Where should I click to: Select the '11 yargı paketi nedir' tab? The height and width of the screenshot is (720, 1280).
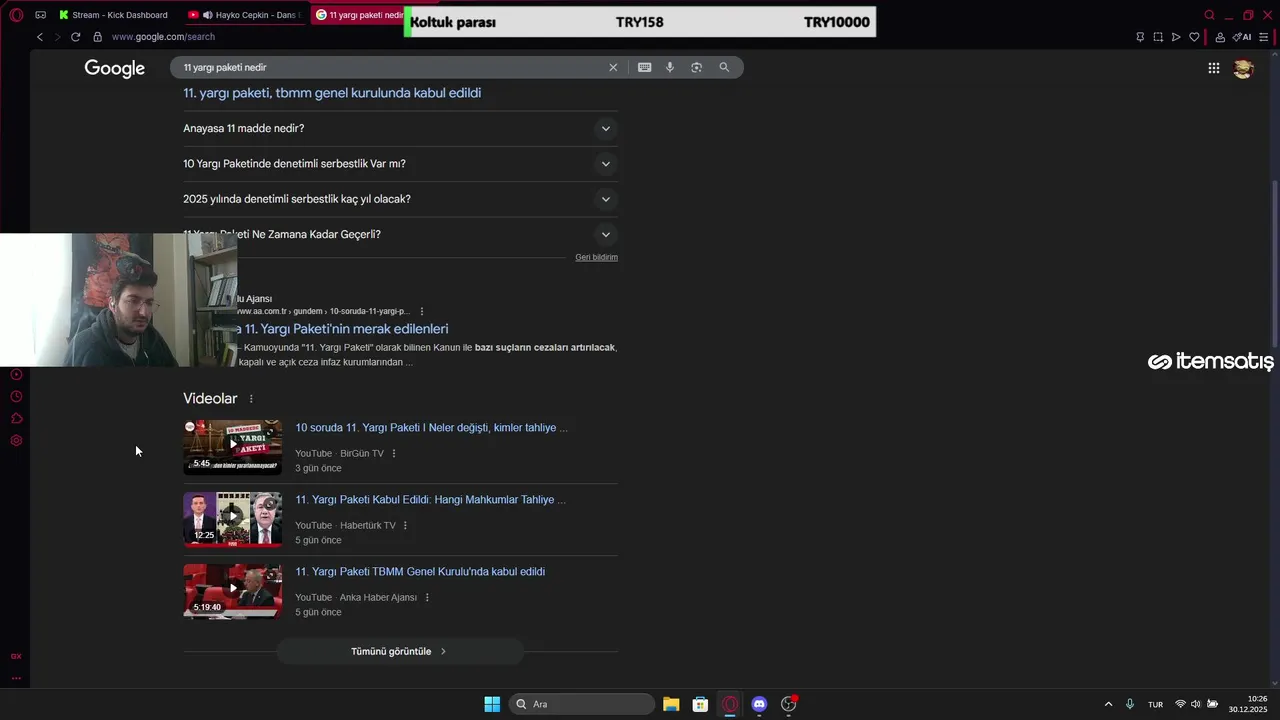click(359, 15)
